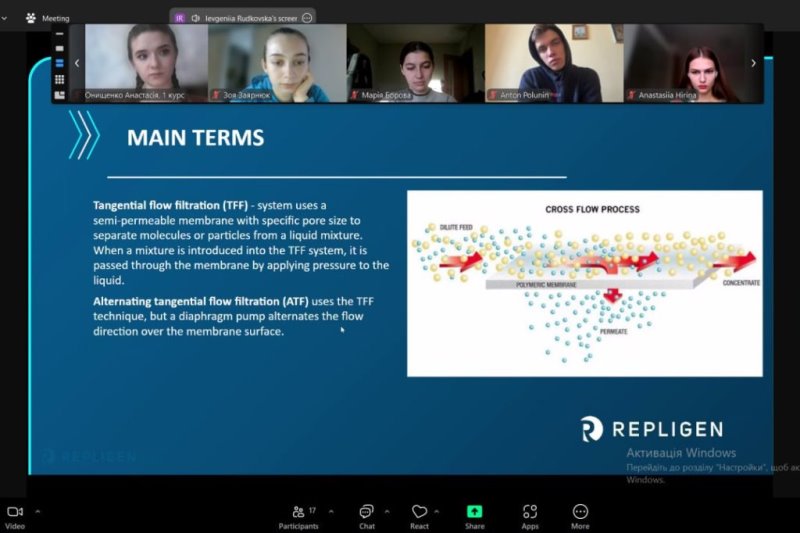
Task: Select the bottom layout view icon
Action: [60, 95]
